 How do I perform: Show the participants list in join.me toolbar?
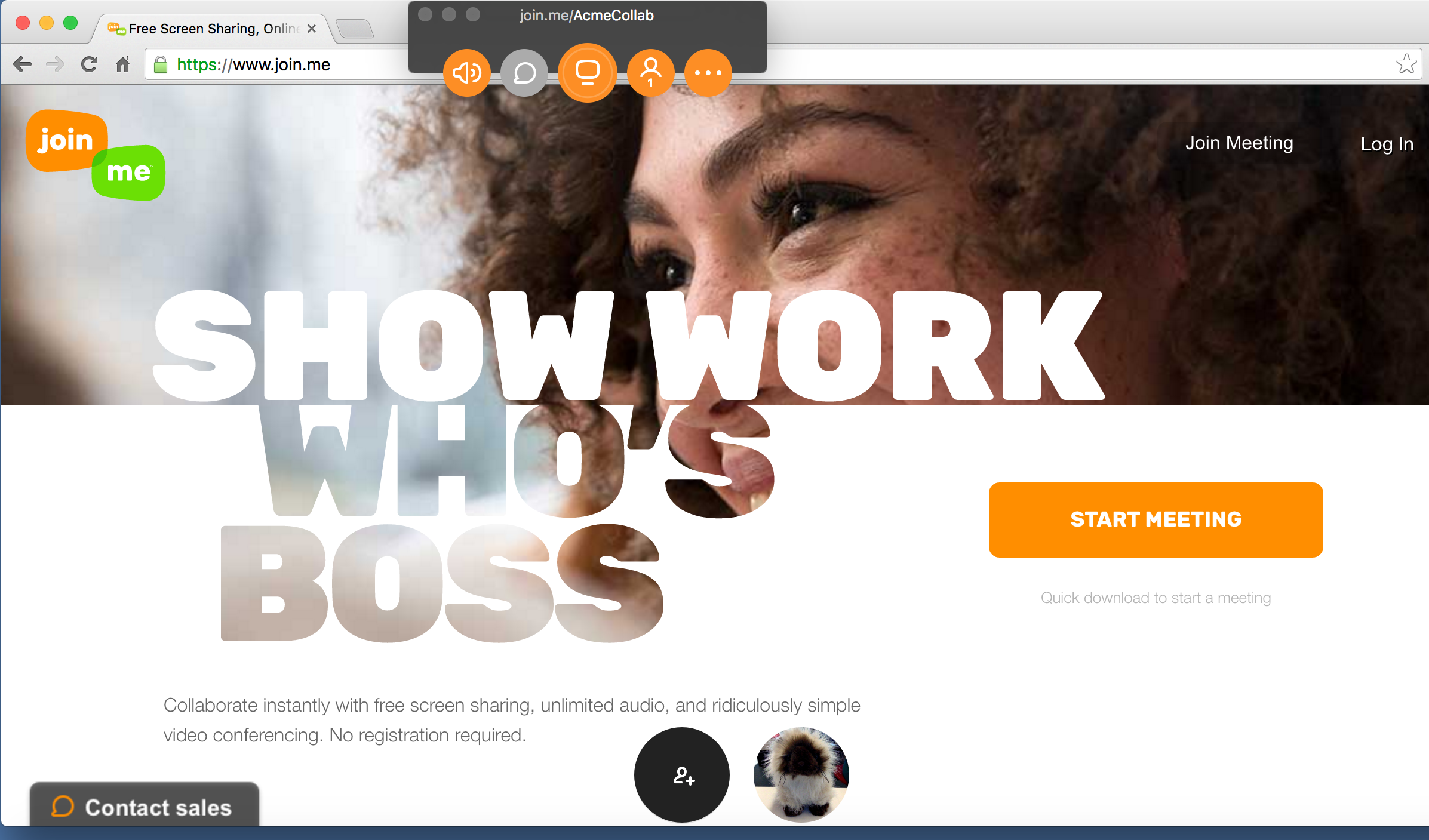coord(651,73)
